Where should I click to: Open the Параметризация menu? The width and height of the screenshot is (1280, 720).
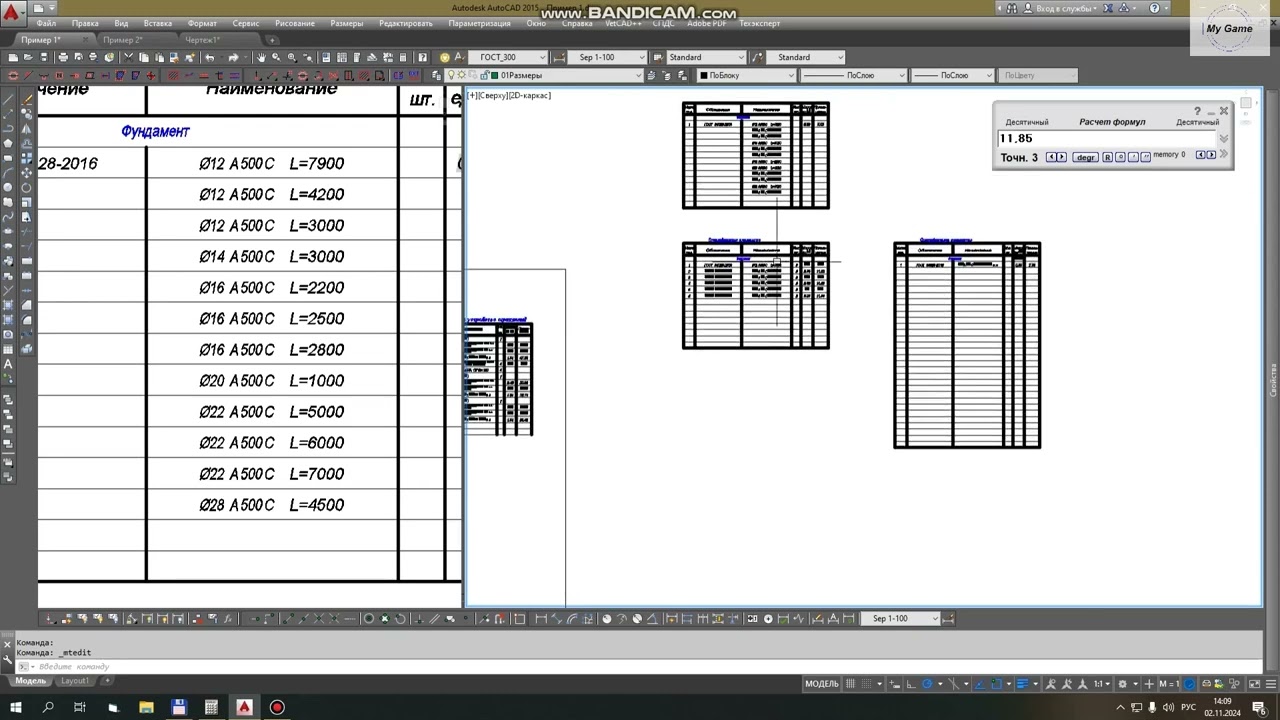coord(479,23)
